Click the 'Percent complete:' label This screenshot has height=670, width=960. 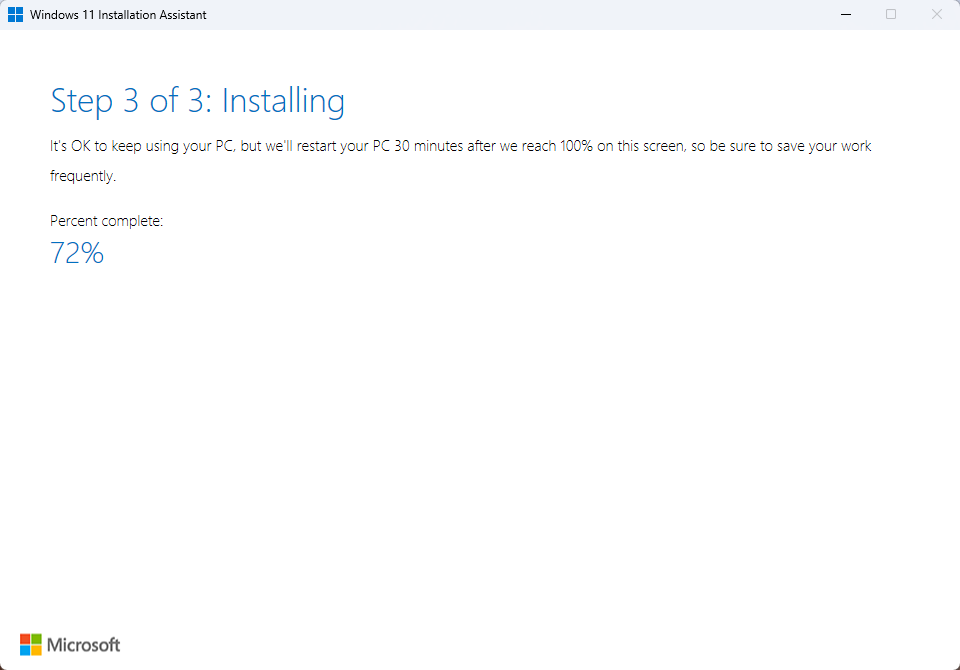[x=107, y=221]
